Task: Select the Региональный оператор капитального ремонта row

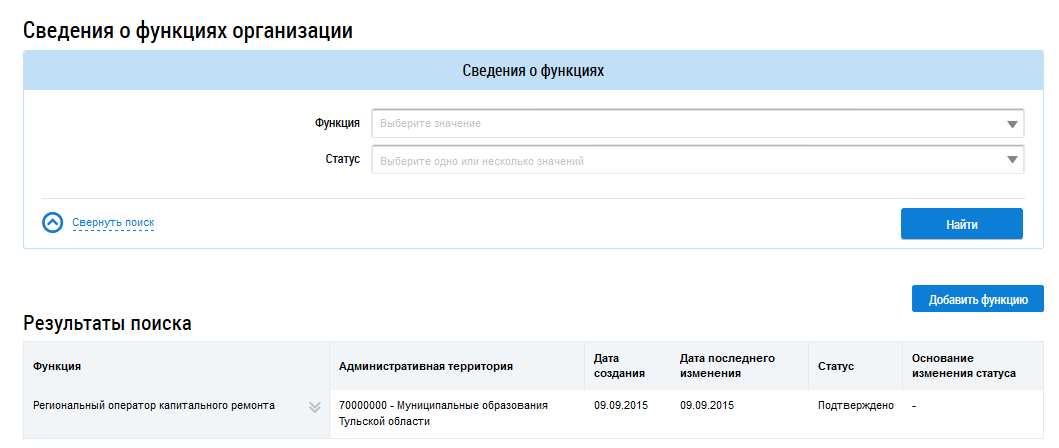Action: (x=153, y=406)
